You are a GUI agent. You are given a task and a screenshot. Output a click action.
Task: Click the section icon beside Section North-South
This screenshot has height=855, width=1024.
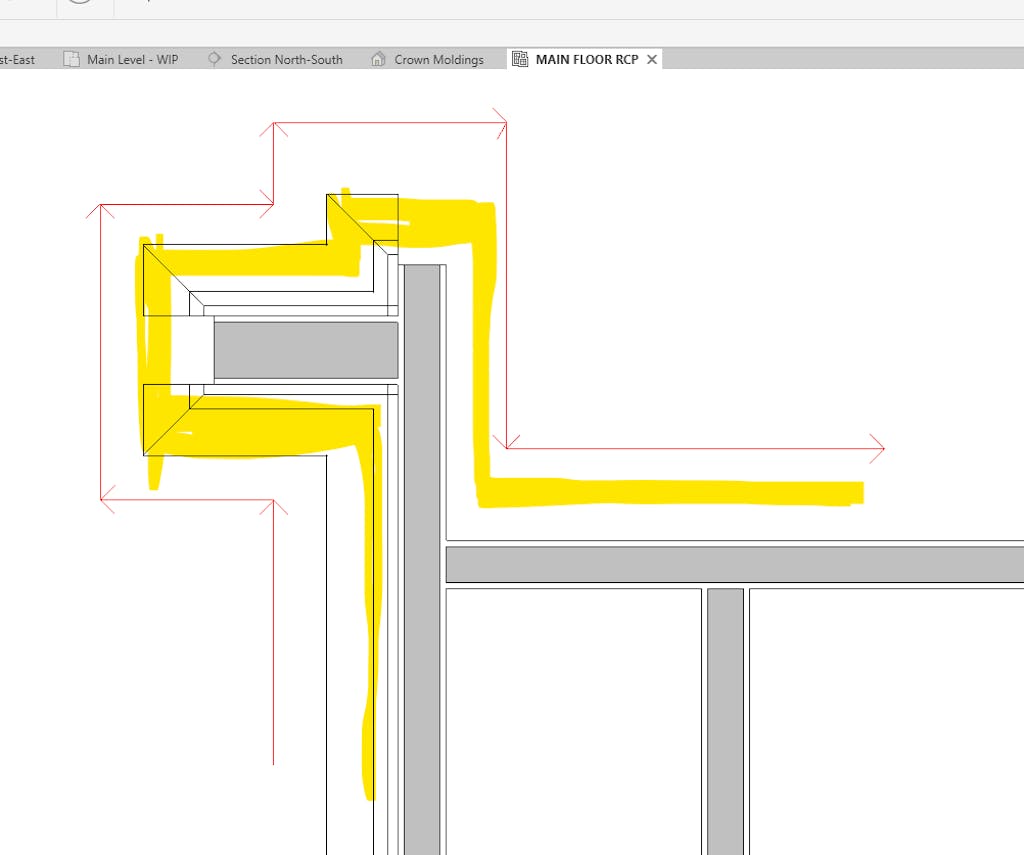click(214, 60)
